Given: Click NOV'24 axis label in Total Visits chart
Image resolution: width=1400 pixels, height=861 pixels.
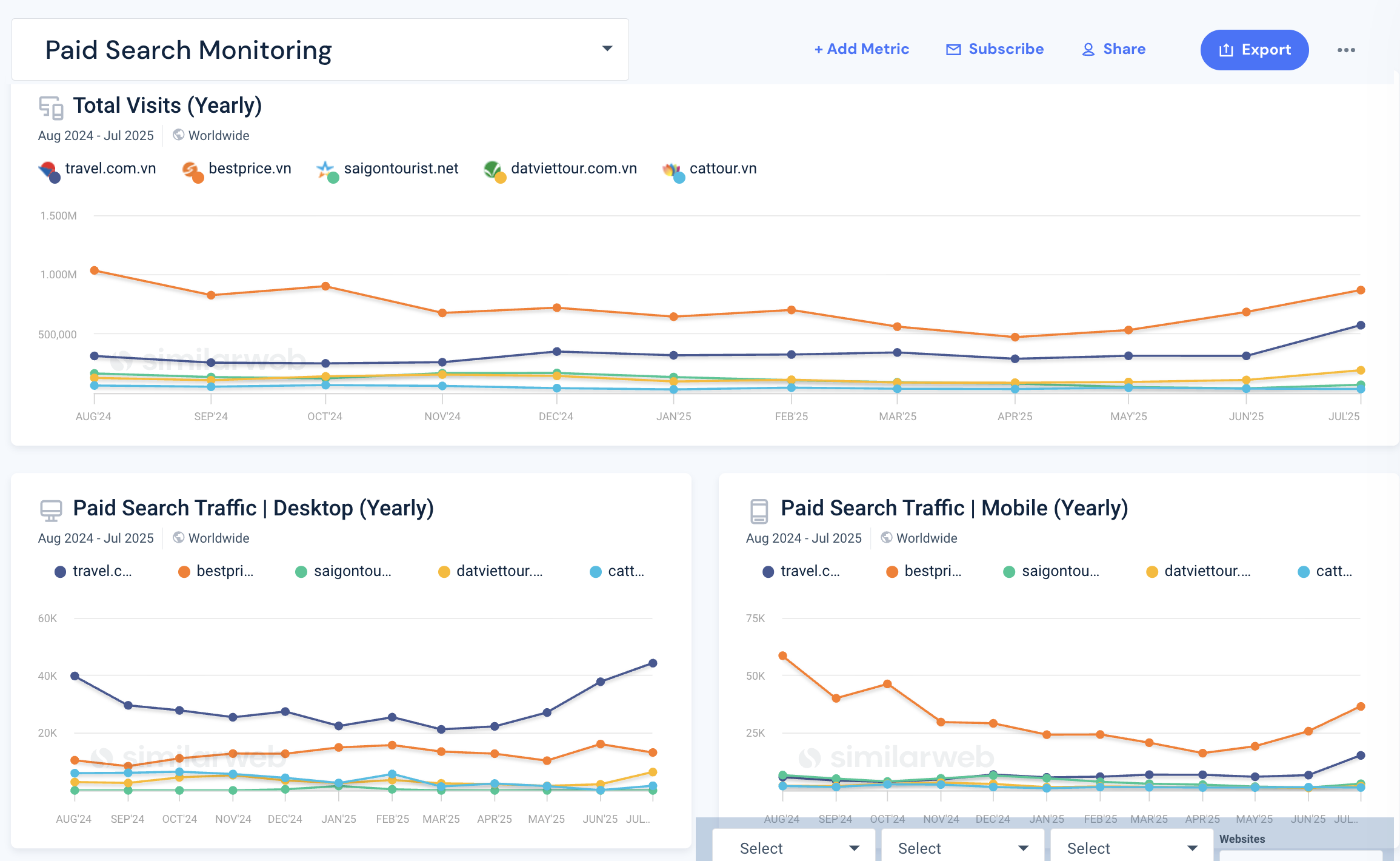Looking at the screenshot, I should pos(442,417).
